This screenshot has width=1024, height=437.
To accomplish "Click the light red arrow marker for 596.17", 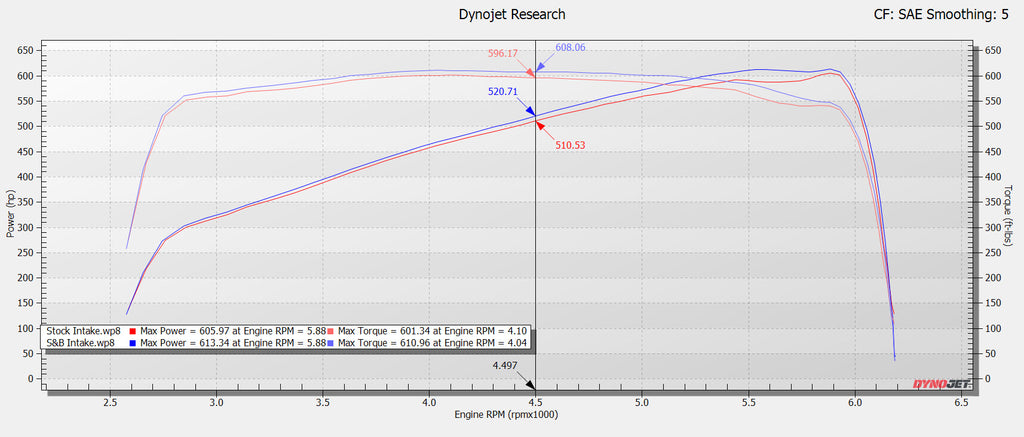I will click(x=531, y=71).
